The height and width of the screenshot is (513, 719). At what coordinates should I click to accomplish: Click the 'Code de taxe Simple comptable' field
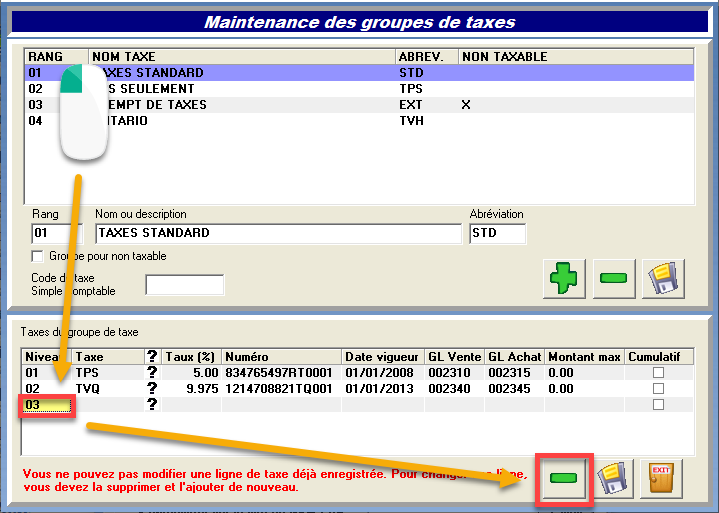tap(185, 285)
